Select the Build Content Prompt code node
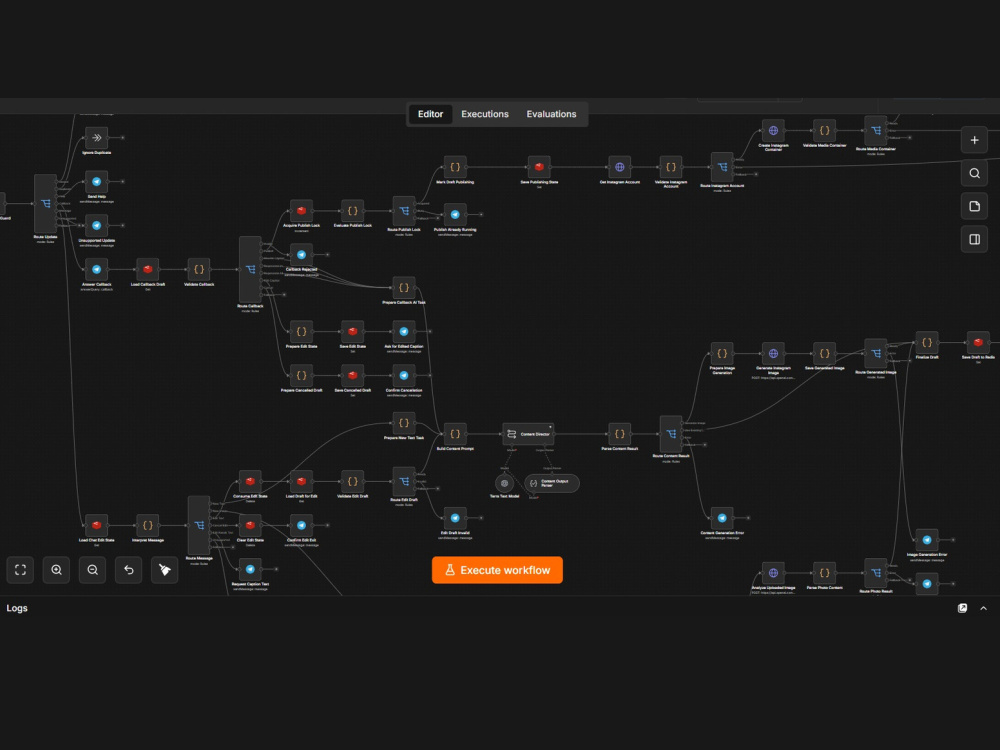This screenshot has width=1000, height=750. click(455, 434)
